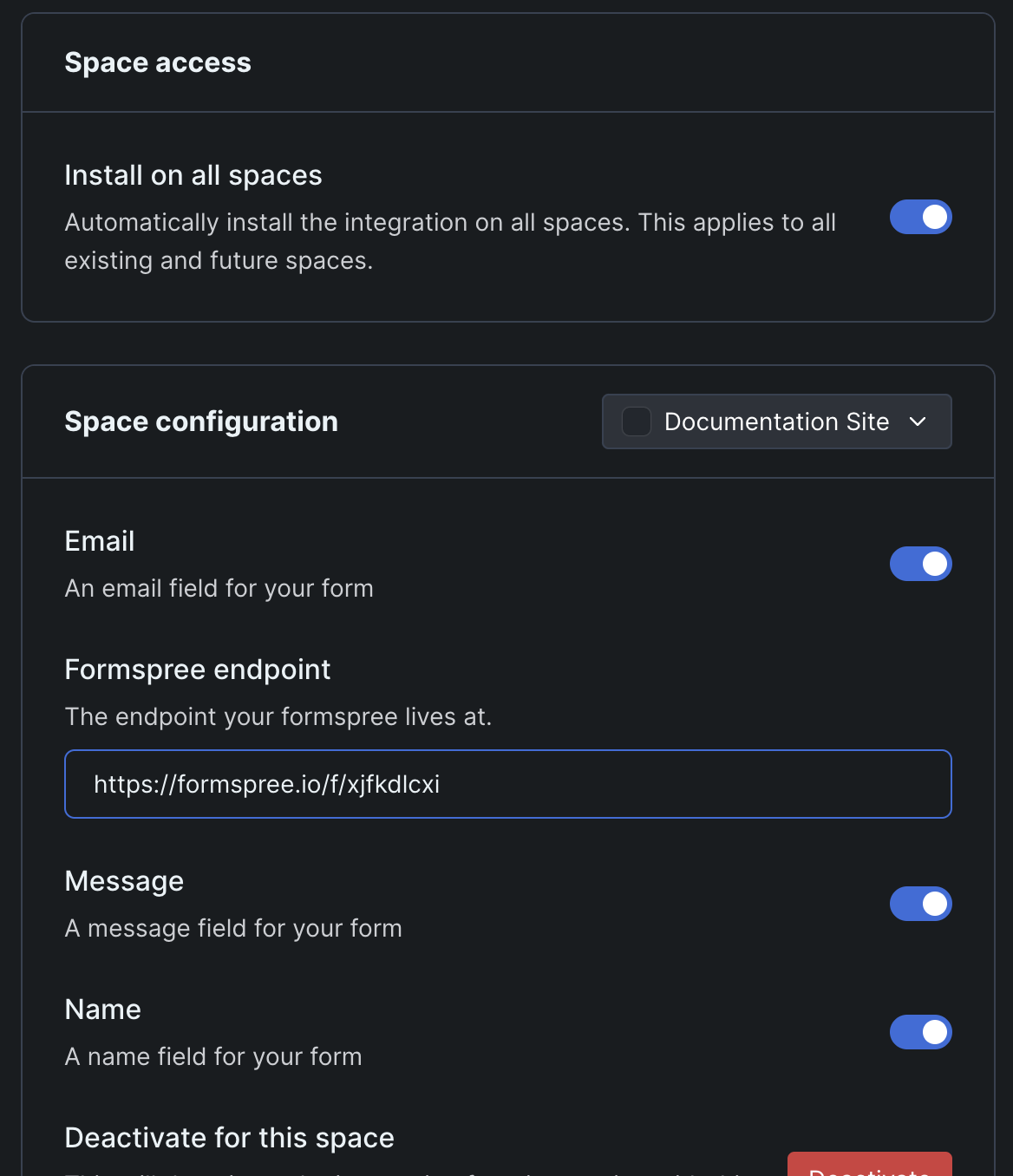Click the "Deactivate for this space" heading
1013x1176 pixels.
[x=229, y=1137]
